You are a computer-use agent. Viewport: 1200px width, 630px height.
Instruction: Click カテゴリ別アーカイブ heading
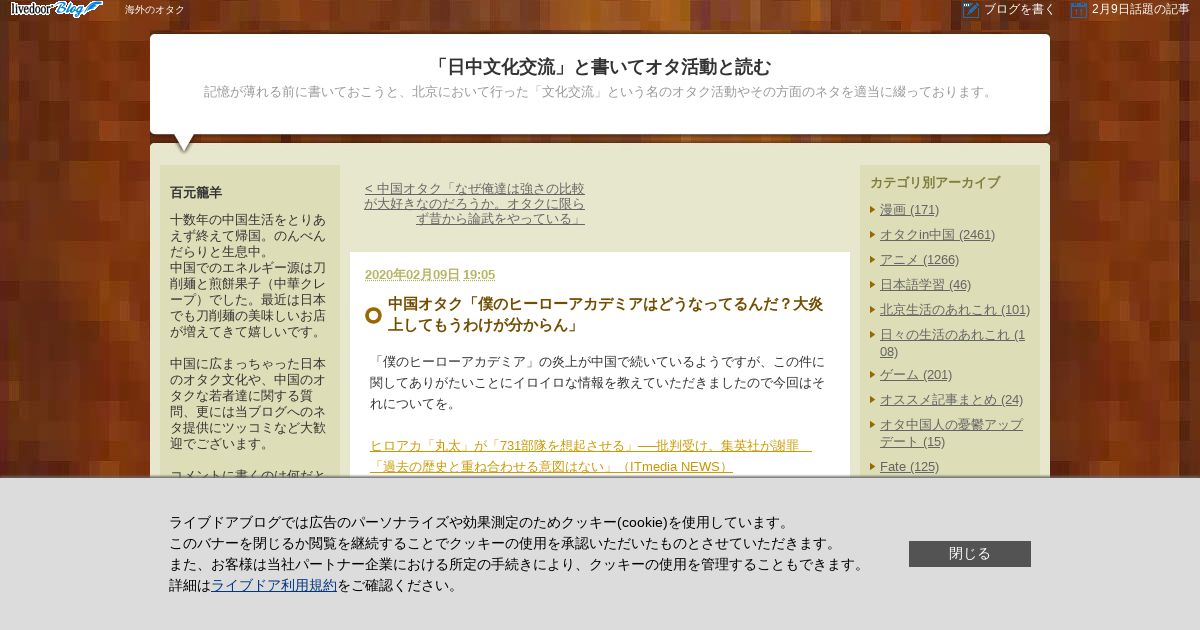(x=935, y=183)
